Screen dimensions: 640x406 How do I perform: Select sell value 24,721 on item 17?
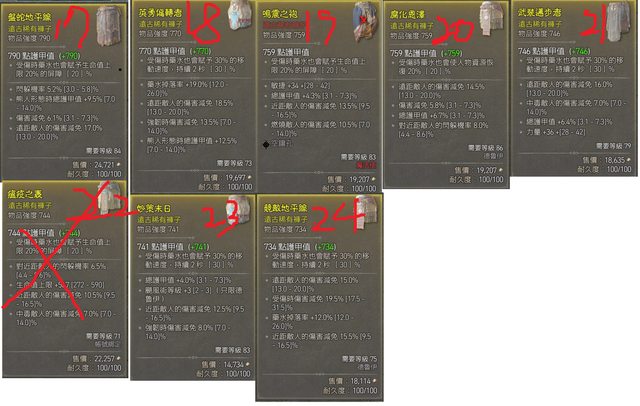(96, 165)
